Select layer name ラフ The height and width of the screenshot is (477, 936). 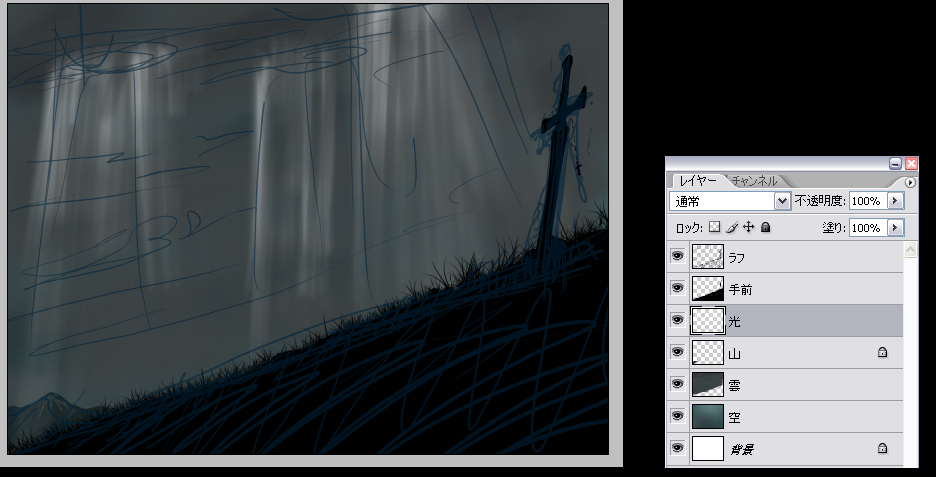click(x=737, y=258)
